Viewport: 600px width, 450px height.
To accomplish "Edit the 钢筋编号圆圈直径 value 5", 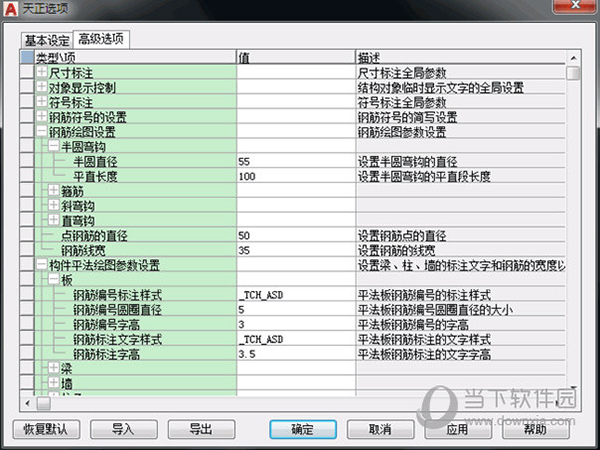I will coord(296,310).
